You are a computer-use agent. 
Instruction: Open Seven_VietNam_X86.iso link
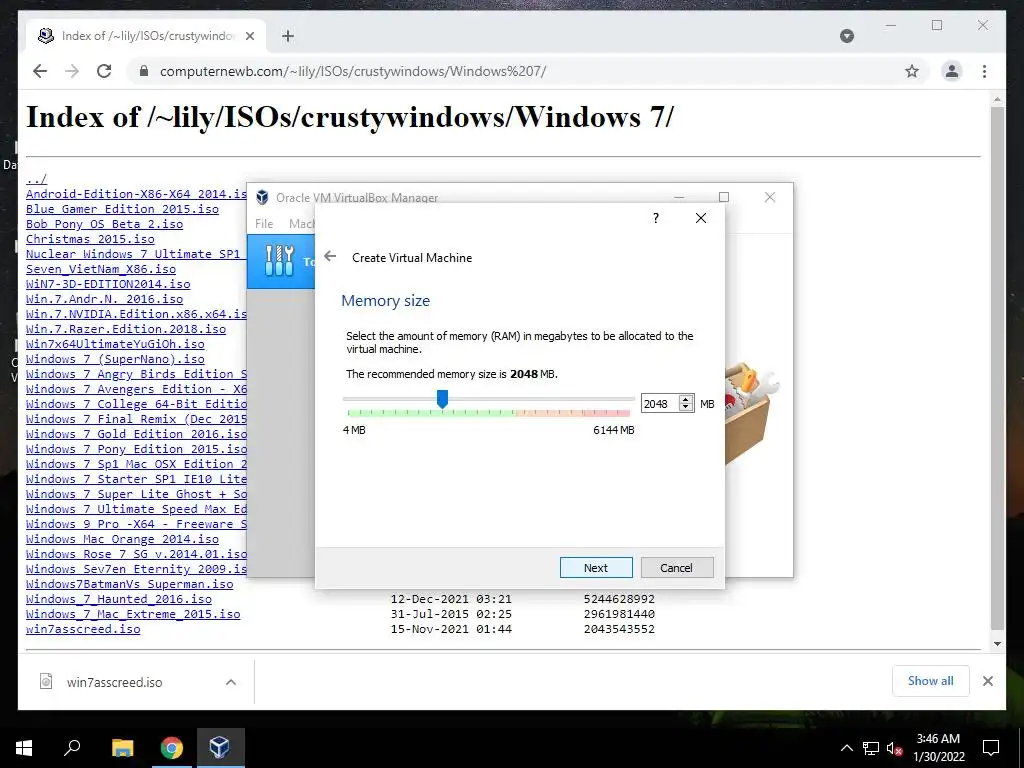[101, 269]
